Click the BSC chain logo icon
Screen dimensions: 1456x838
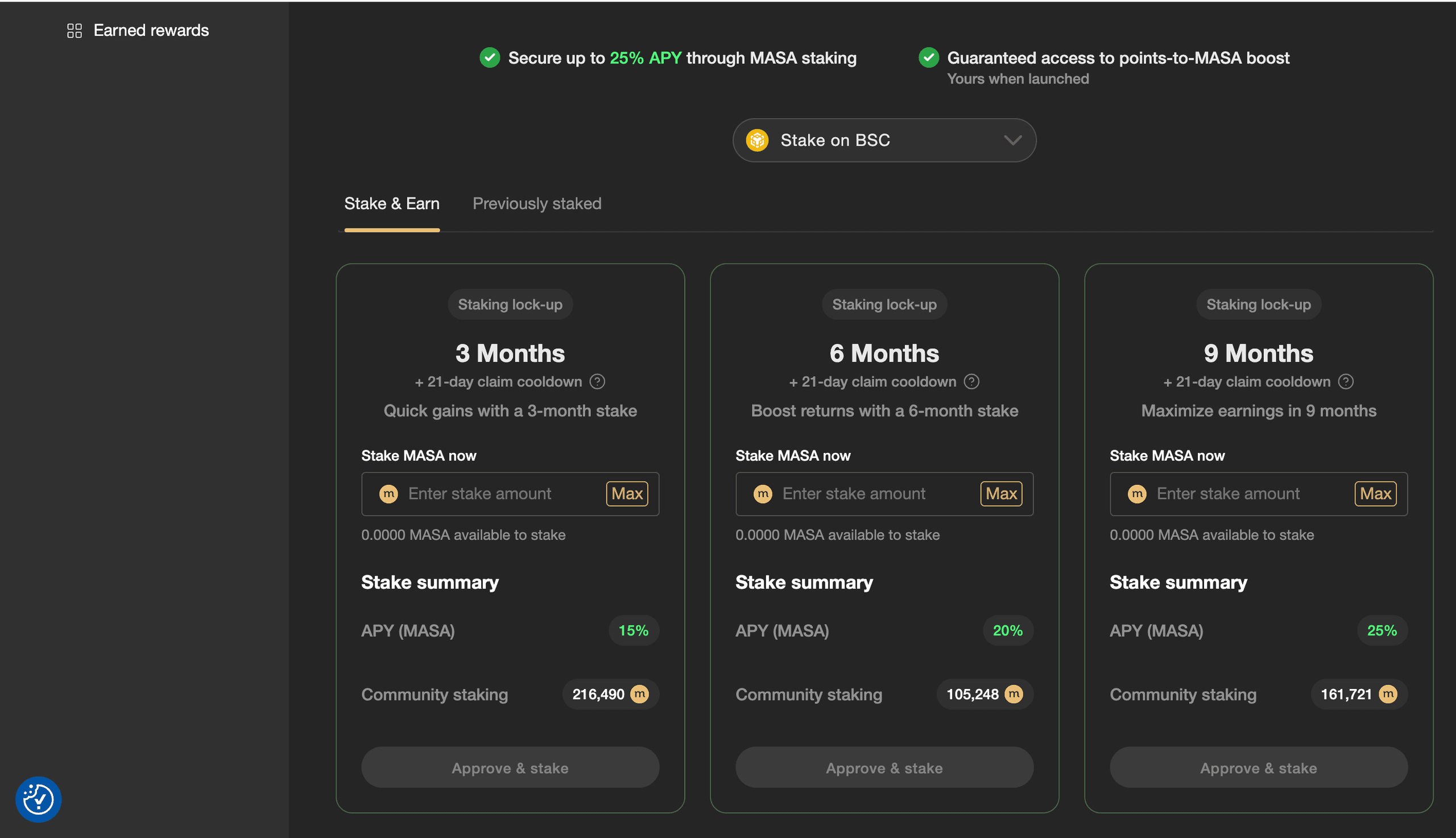[x=757, y=141]
